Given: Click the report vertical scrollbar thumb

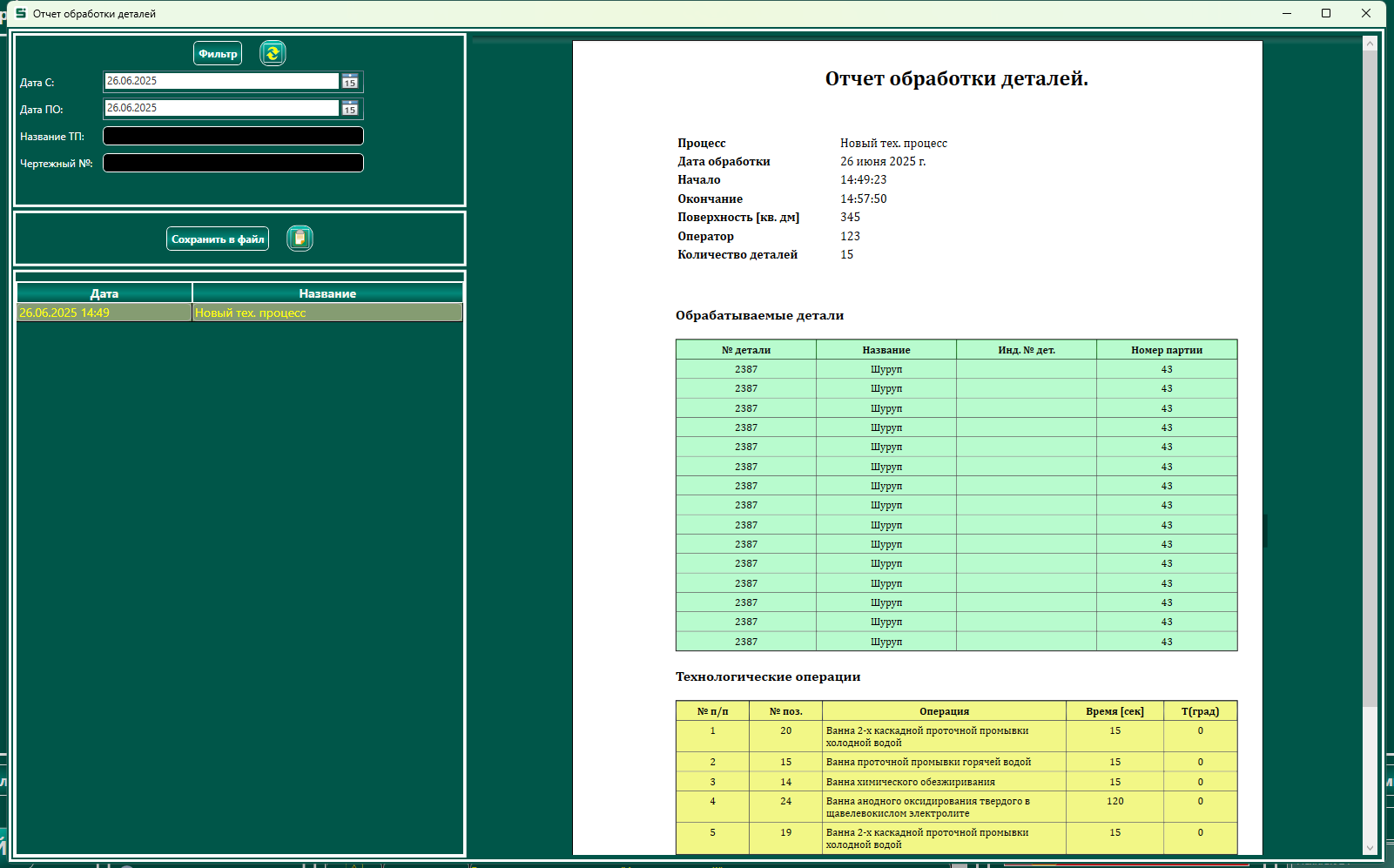Looking at the screenshot, I should pos(1370,379).
